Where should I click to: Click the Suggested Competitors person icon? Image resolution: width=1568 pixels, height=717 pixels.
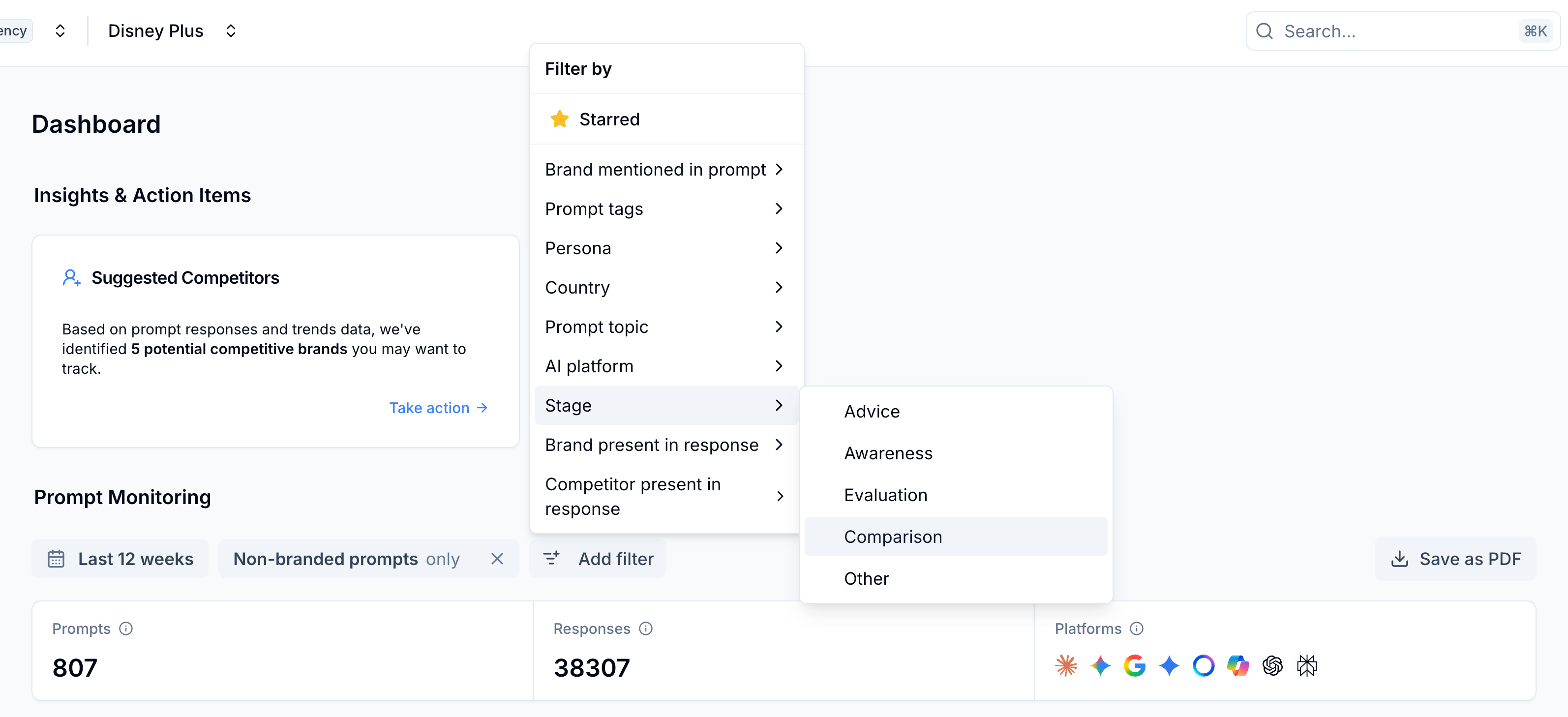pos(71,278)
